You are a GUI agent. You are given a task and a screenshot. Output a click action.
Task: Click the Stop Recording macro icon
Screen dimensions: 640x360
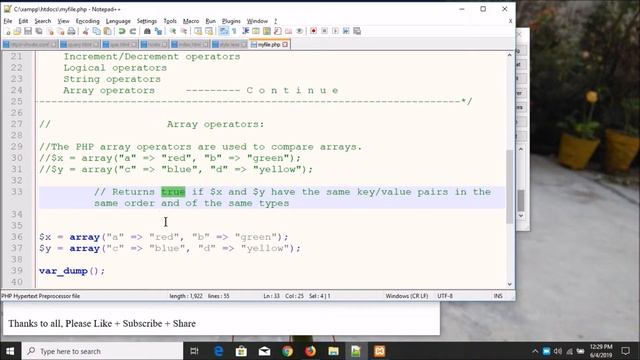[324, 31]
